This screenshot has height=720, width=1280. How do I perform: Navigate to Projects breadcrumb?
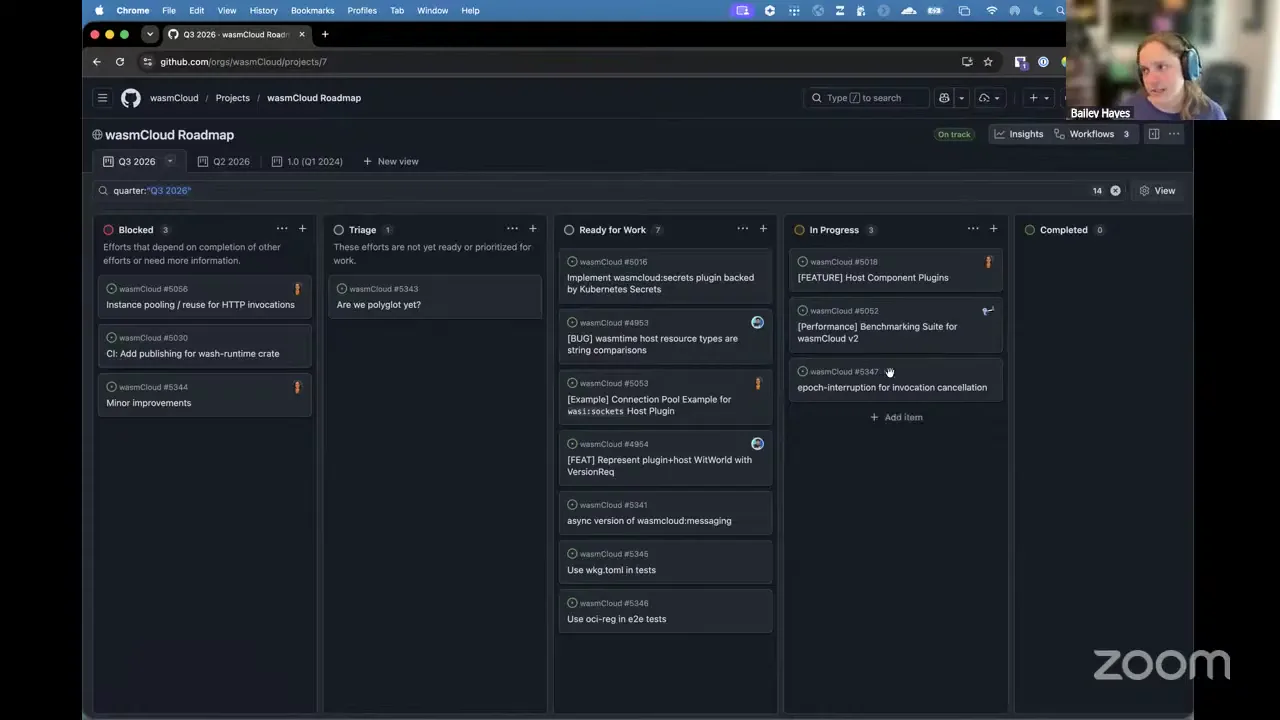(232, 98)
